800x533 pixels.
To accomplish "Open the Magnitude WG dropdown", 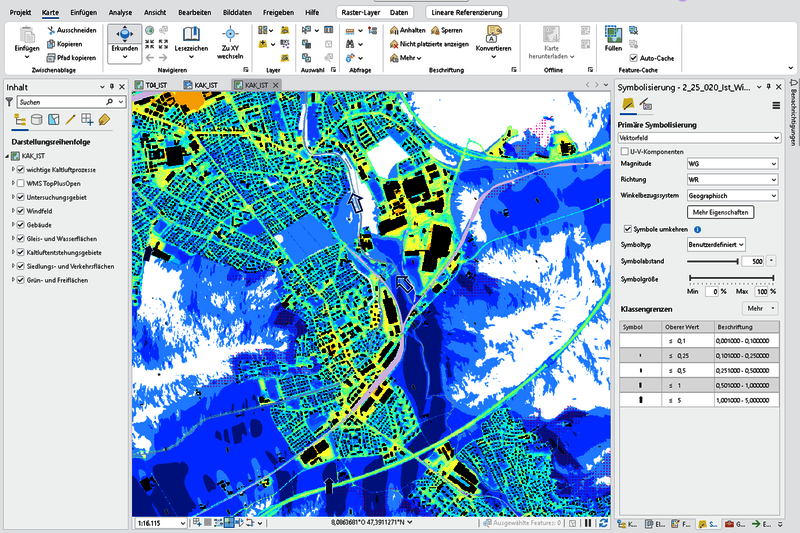I will tap(732, 164).
